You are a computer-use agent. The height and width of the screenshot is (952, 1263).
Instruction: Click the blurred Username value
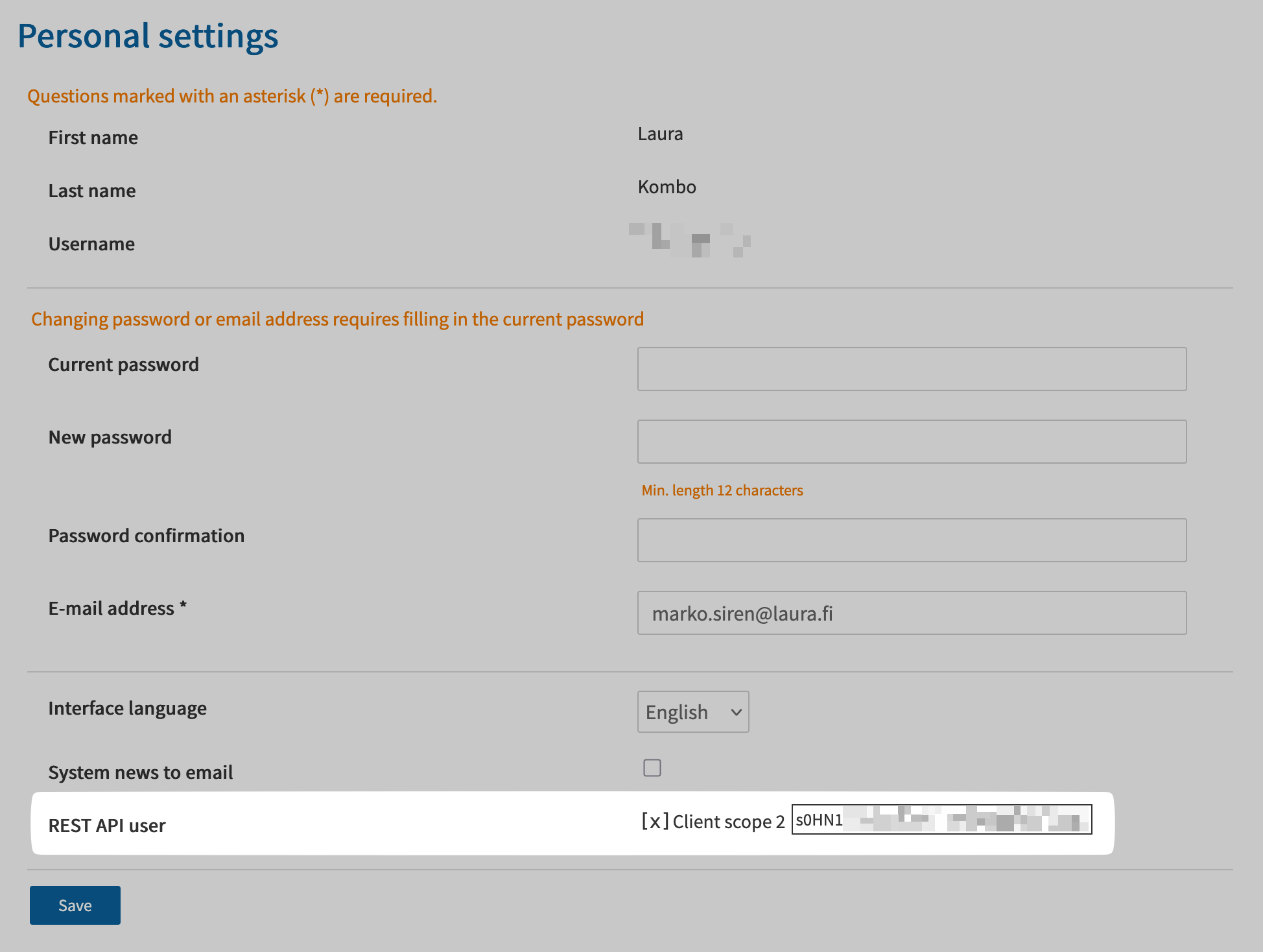tap(690, 240)
